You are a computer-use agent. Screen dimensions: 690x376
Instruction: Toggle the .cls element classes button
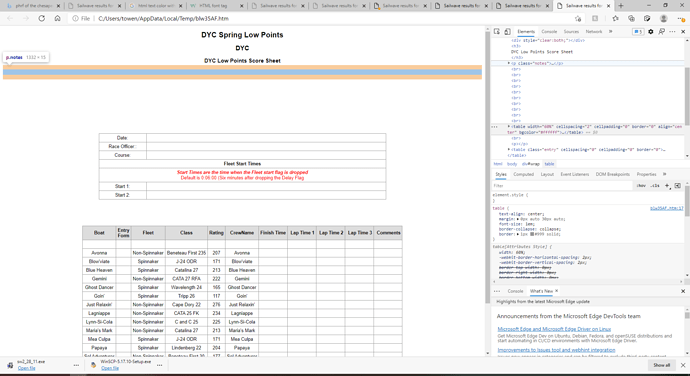[x=655, y=186]
